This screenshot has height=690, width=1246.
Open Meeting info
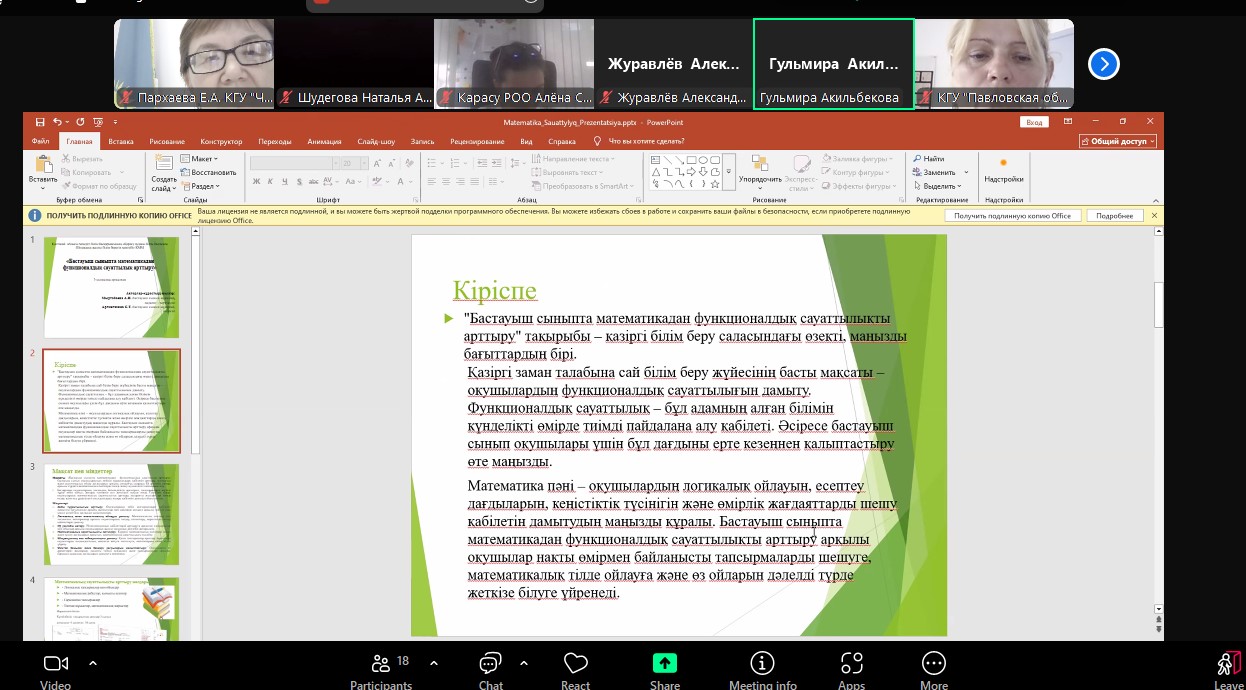(x=762, y=664)
